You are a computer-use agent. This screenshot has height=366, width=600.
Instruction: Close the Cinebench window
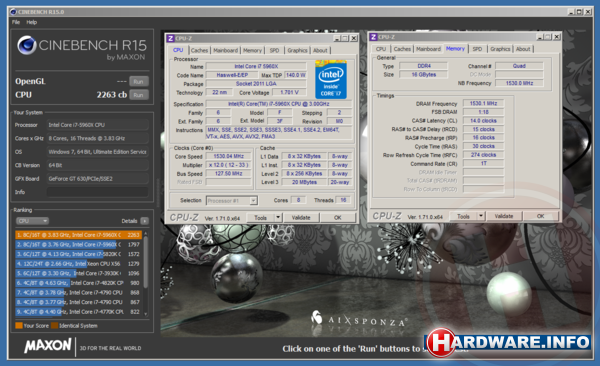coord(588,12)
